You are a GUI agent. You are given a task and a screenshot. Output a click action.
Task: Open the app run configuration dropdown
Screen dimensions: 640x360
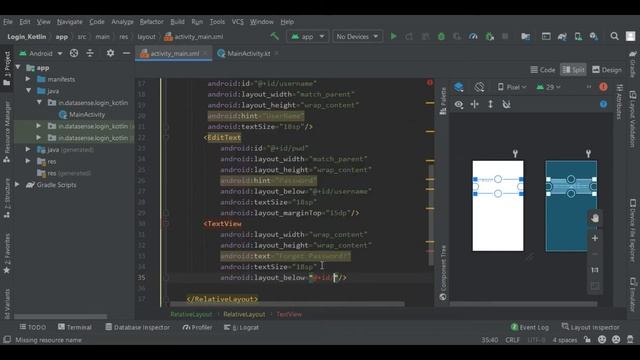pyautogui.click(x=307, y=36)
